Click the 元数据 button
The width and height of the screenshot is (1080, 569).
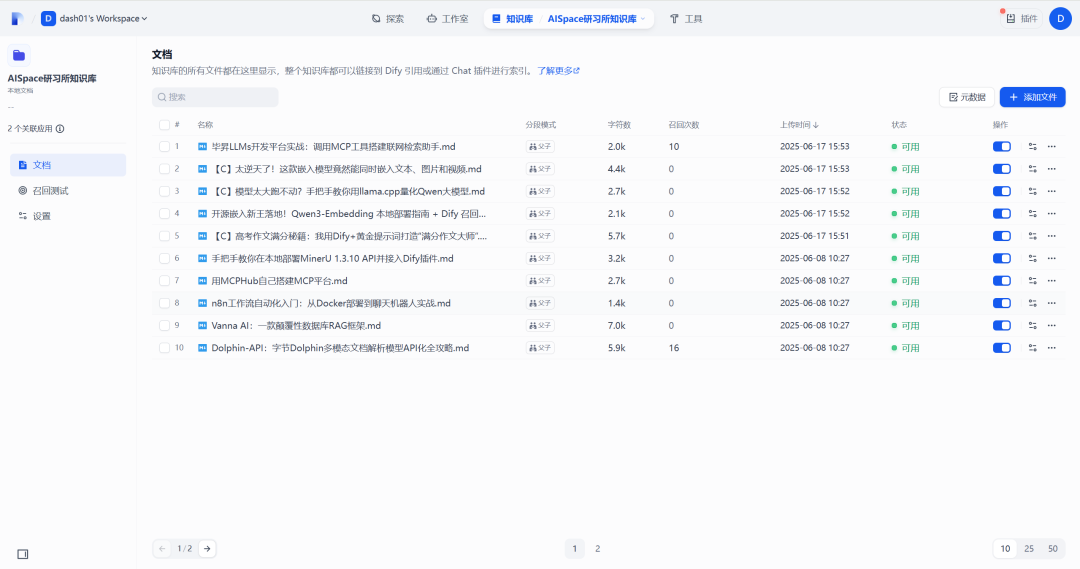coord(966,97)
